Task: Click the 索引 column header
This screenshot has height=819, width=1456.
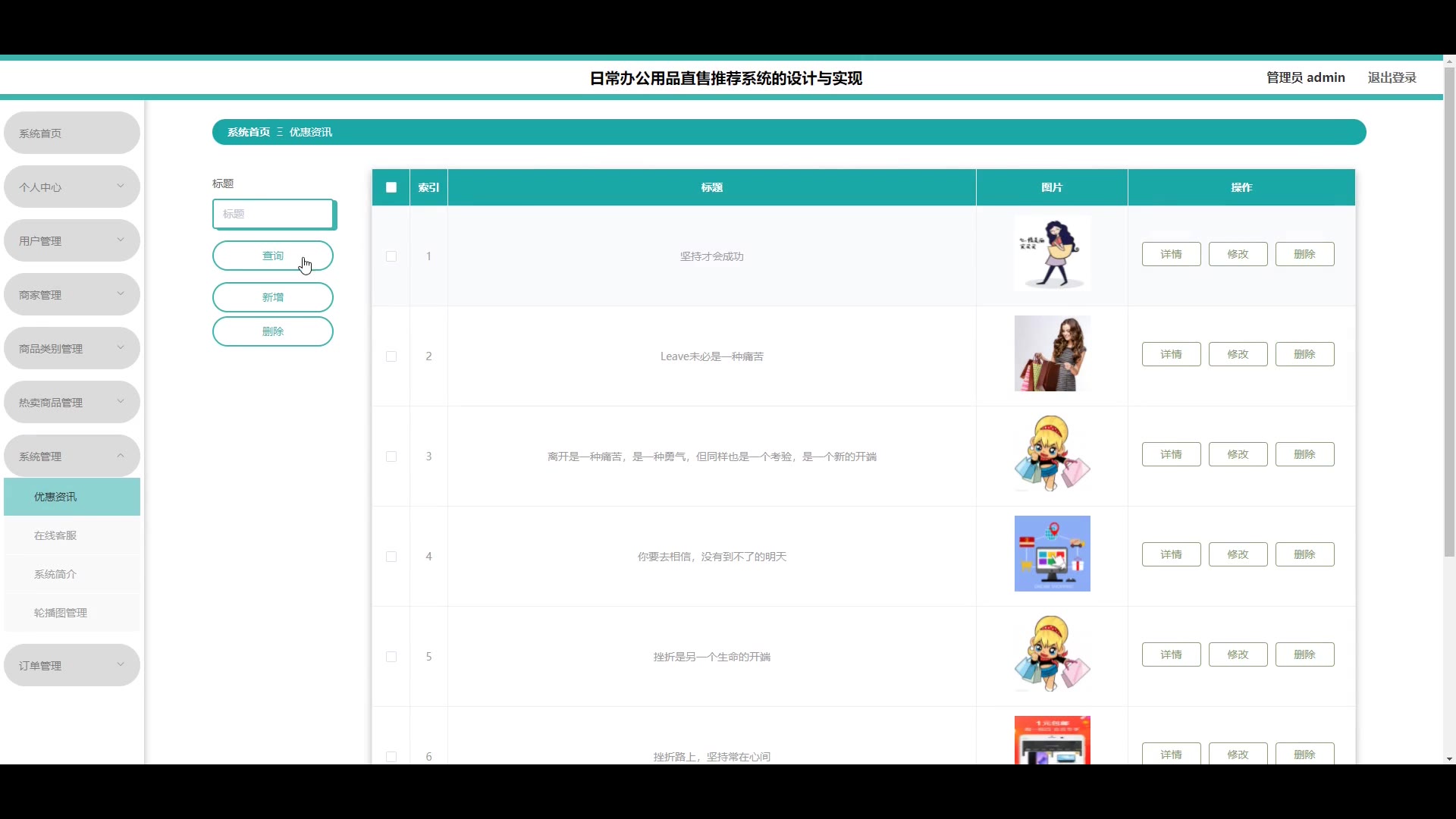Action: 429,187
